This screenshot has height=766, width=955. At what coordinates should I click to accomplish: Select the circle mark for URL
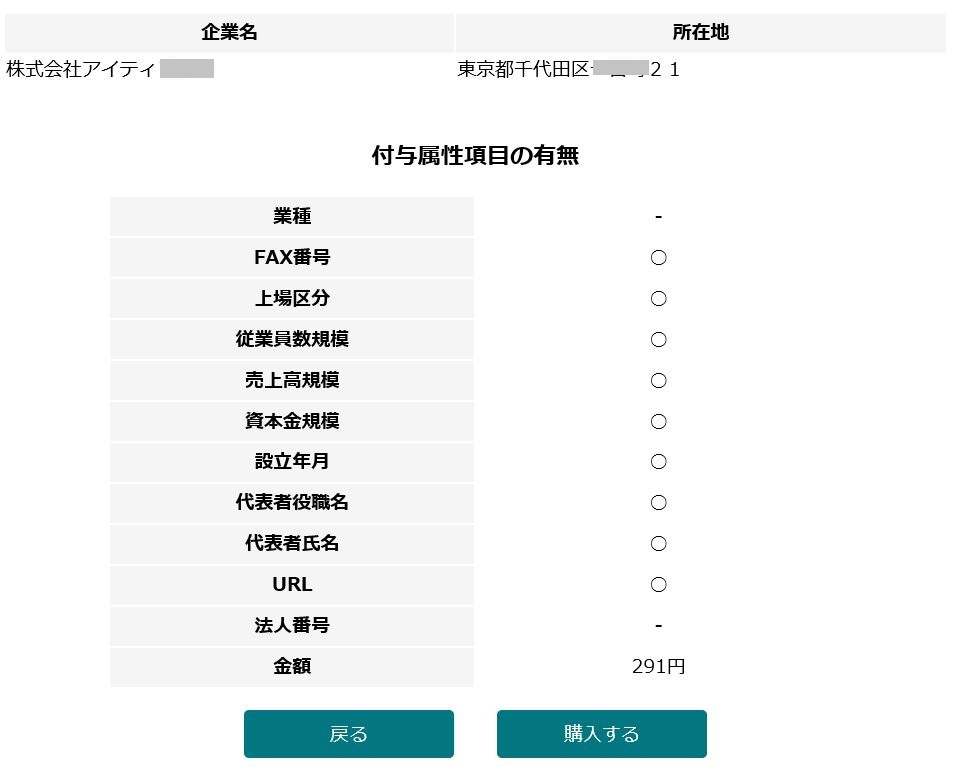tap(658, 585)
